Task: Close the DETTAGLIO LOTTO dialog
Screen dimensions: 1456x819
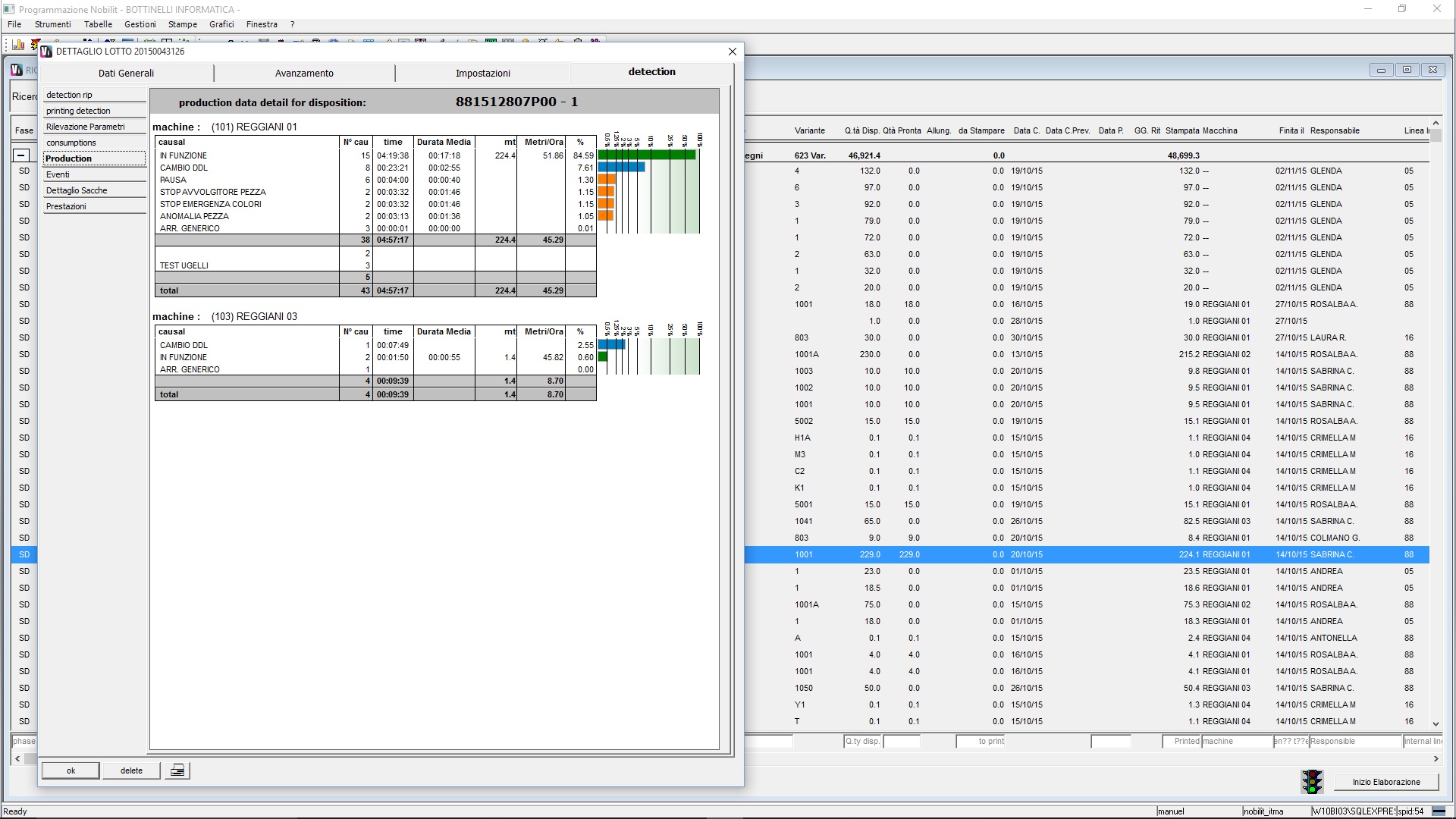Action: point(732,52)
